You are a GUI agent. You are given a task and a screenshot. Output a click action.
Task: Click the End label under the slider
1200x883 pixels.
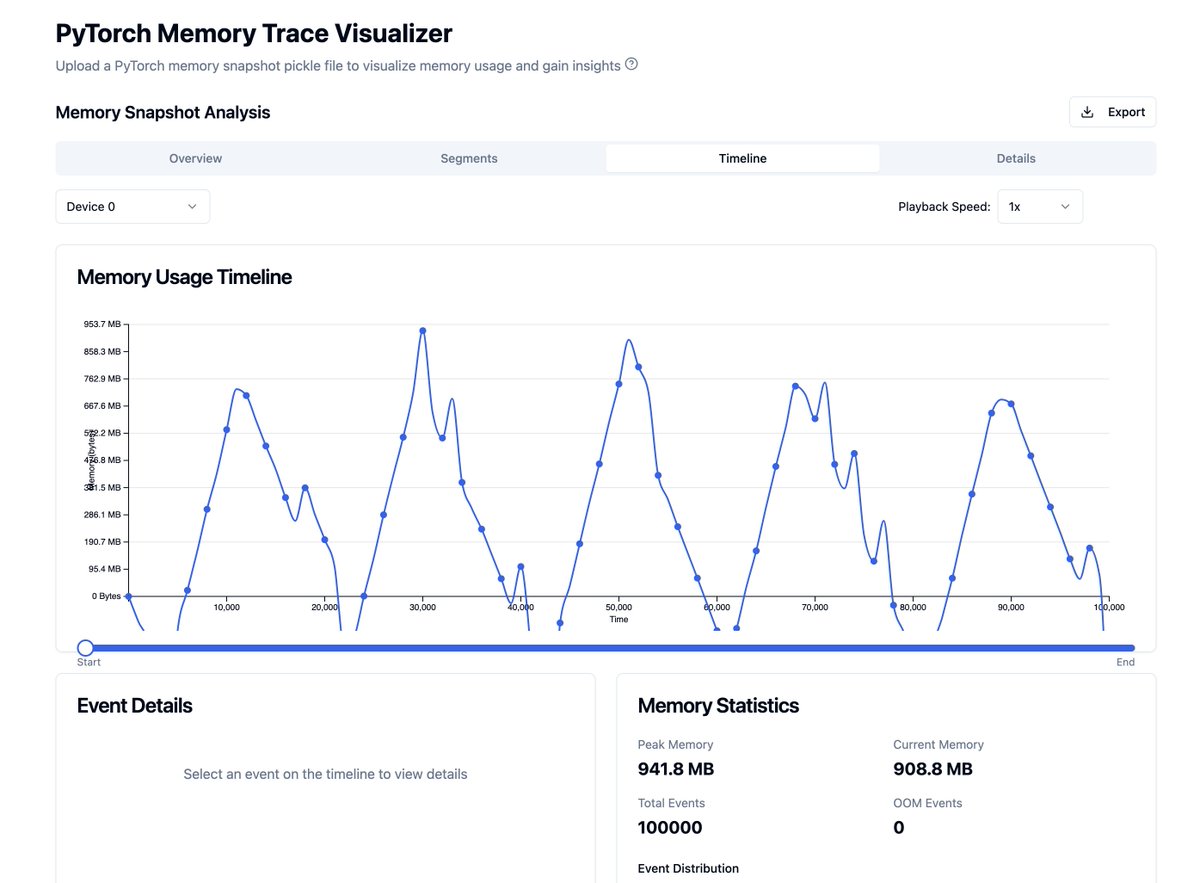pos(1126,662)
